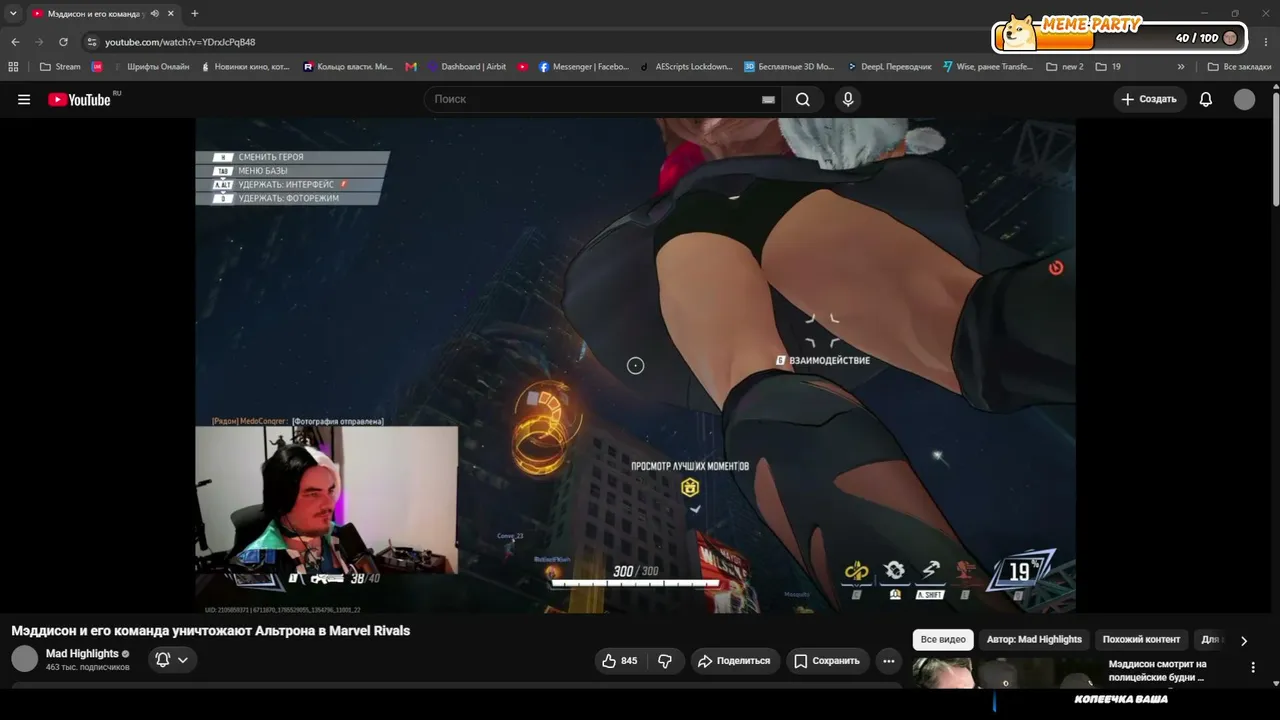Click the Создать button
Screen dimensions: 1280x720
click(1149, 99)
